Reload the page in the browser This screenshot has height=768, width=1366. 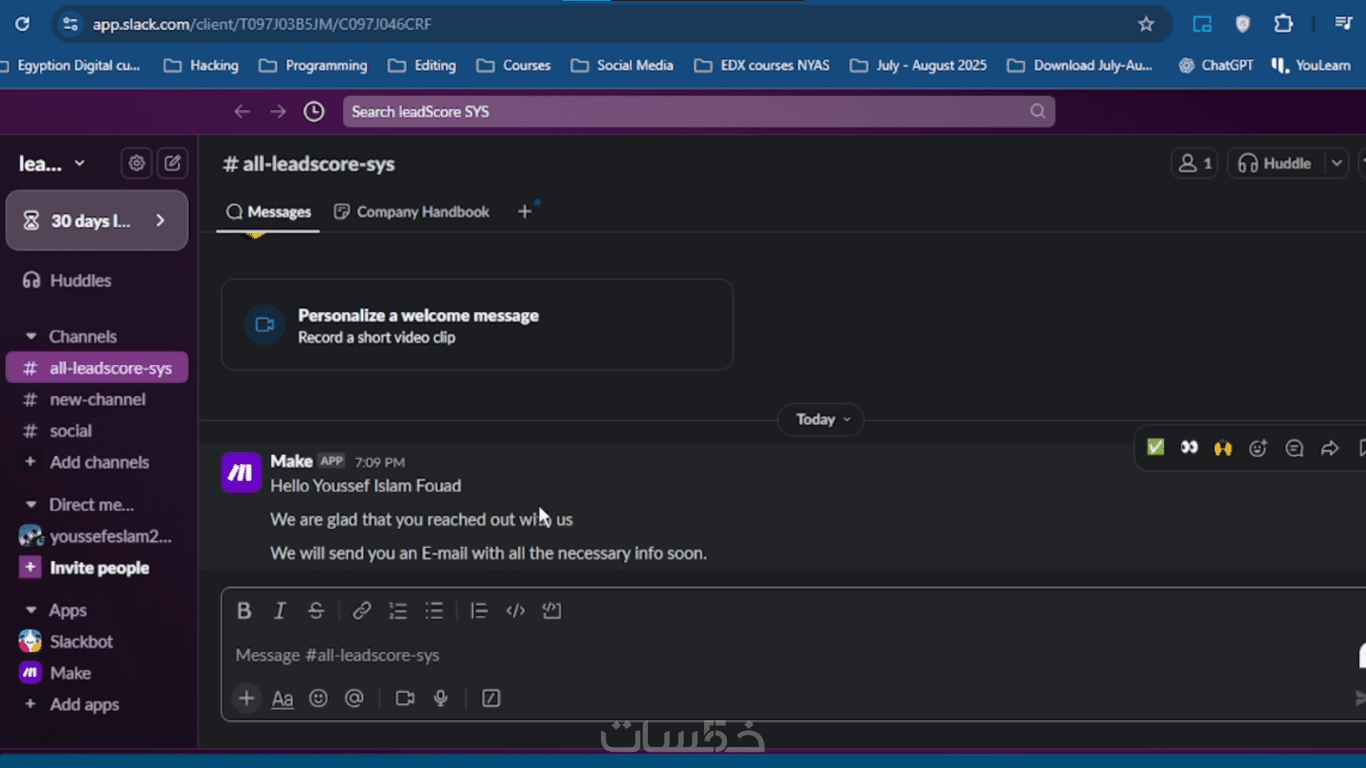point(22,24)
